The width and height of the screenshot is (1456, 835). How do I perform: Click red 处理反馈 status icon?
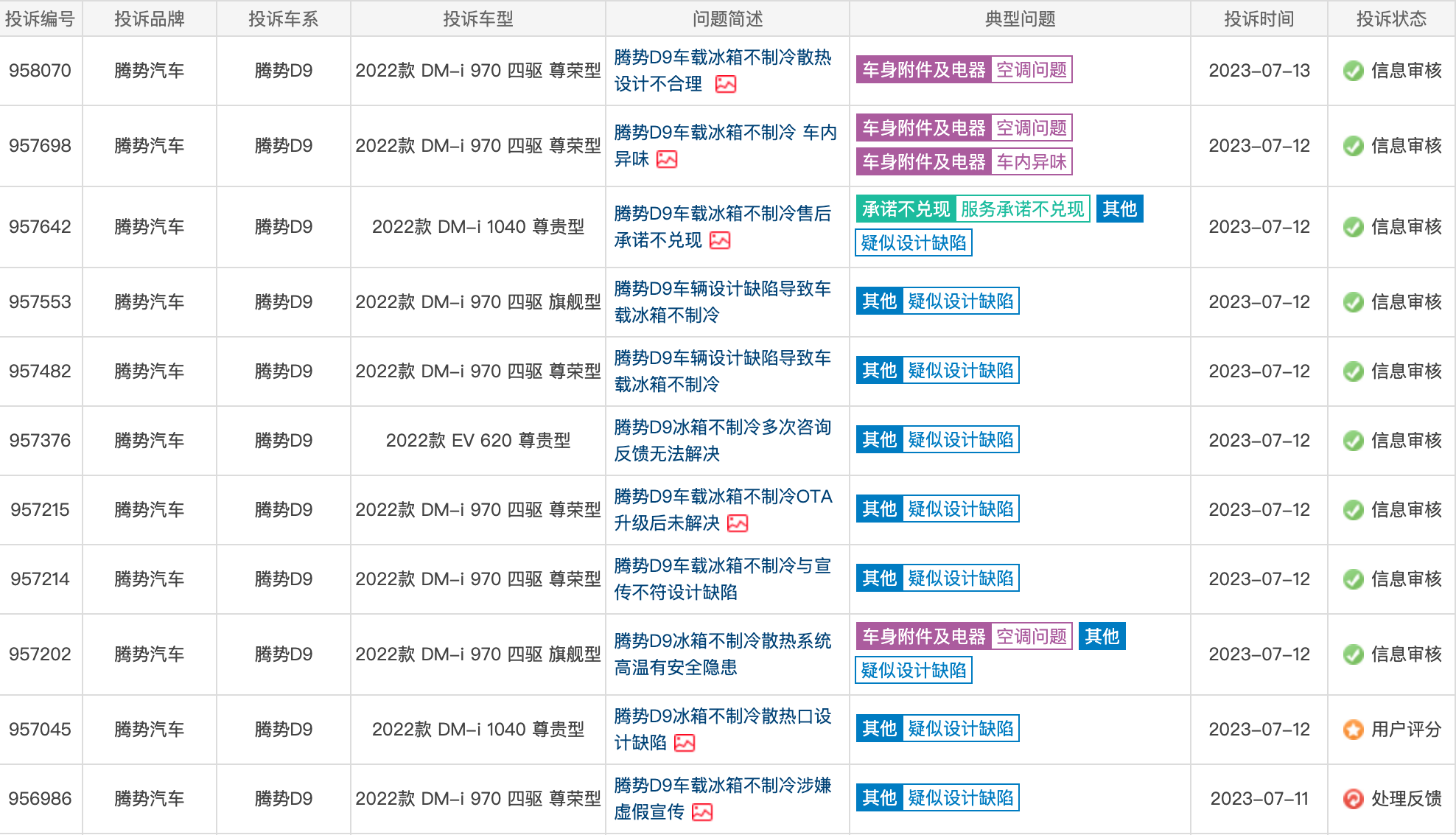(1353, 799)
